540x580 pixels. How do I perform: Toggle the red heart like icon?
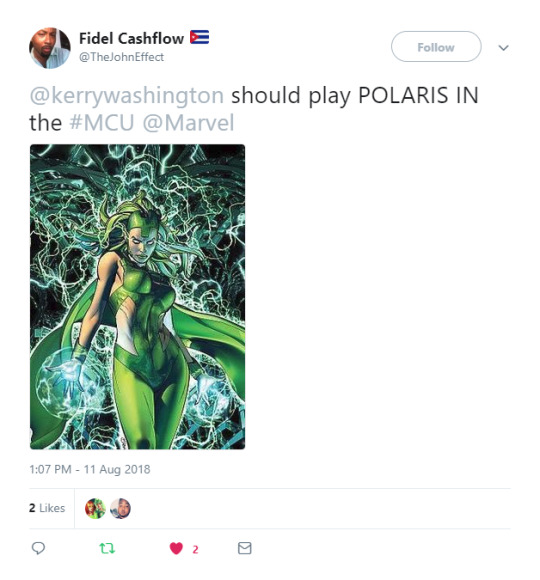176,548
